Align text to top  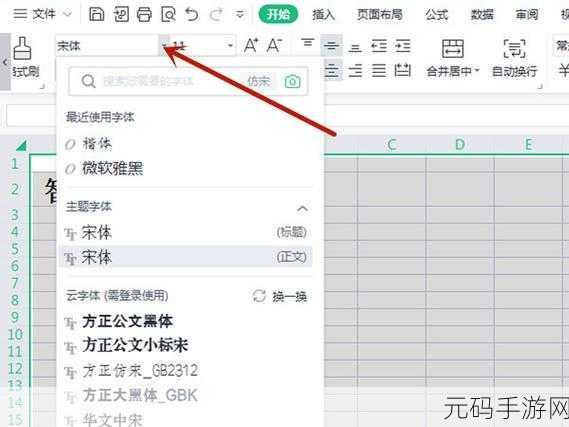(308, 44)
